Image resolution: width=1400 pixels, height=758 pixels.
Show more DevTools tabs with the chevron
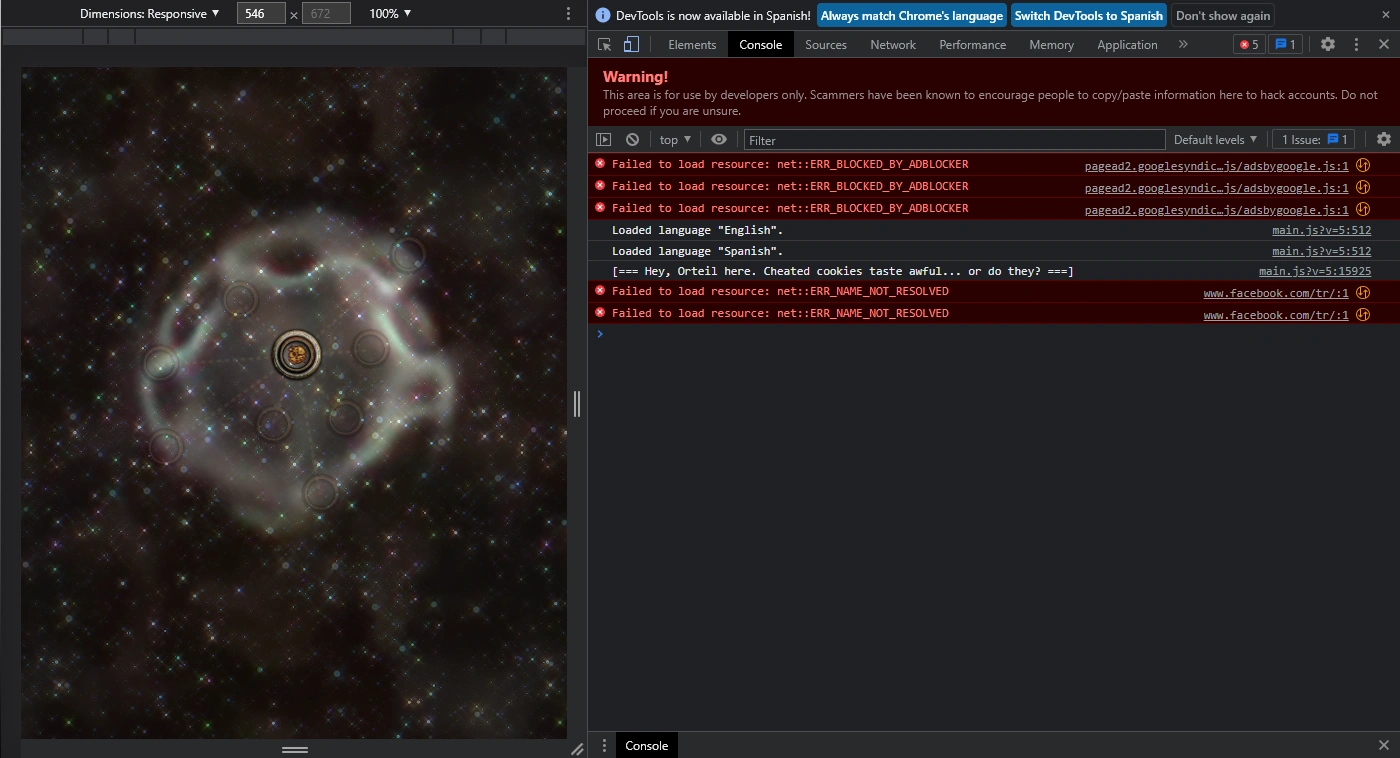[1183, 44]
